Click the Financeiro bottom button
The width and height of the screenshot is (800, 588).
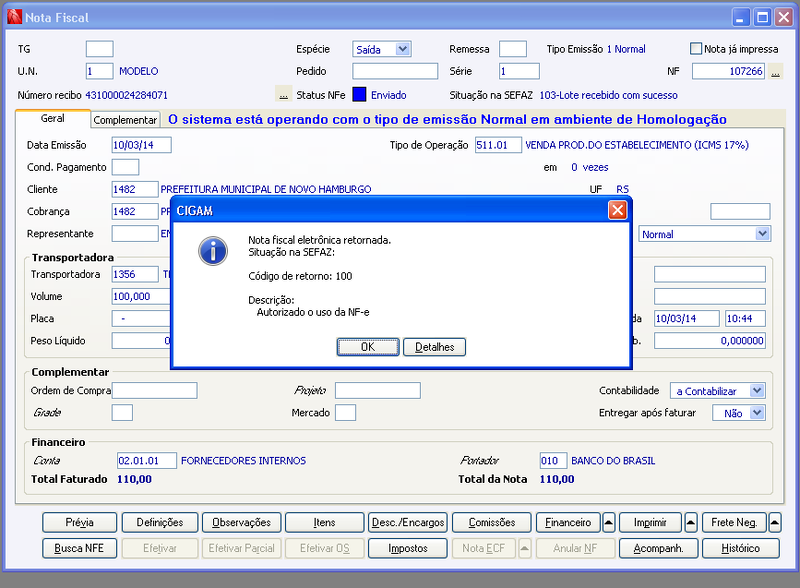(x=568, y=522)
